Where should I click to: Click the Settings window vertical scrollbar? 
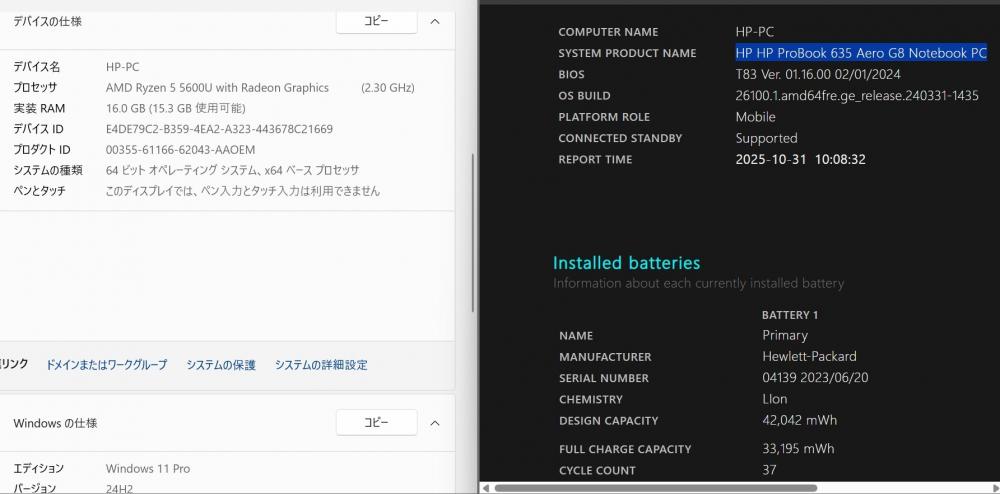click(x=473, y=233)
